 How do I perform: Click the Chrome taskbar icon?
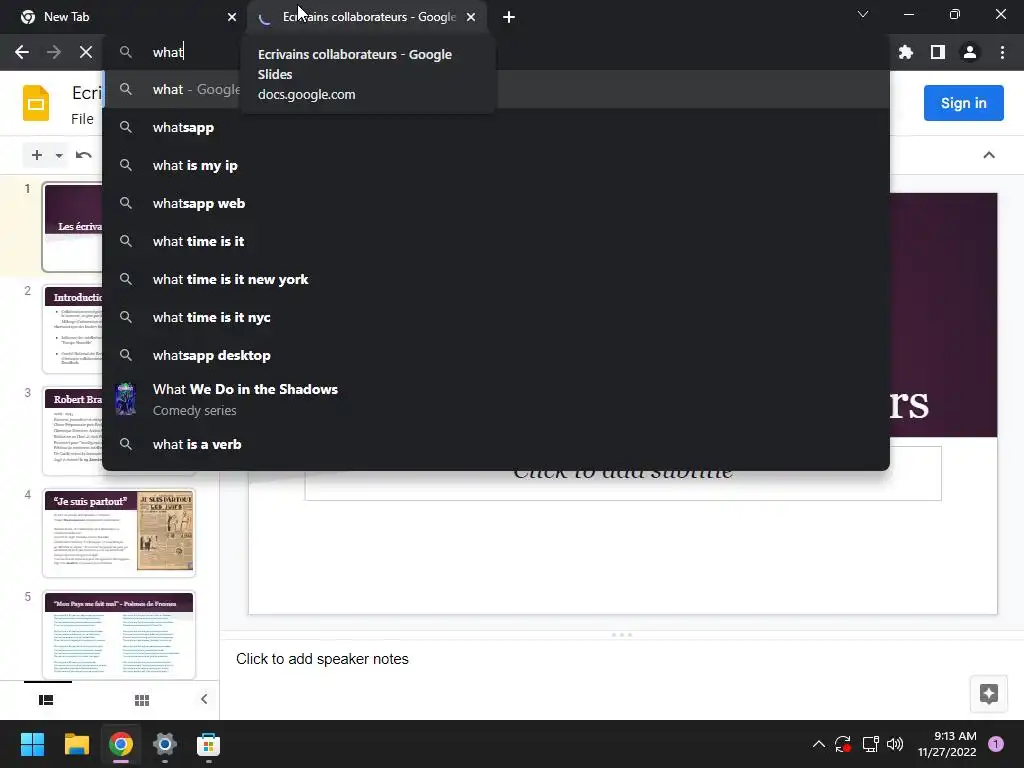click(x=121, y=744)
